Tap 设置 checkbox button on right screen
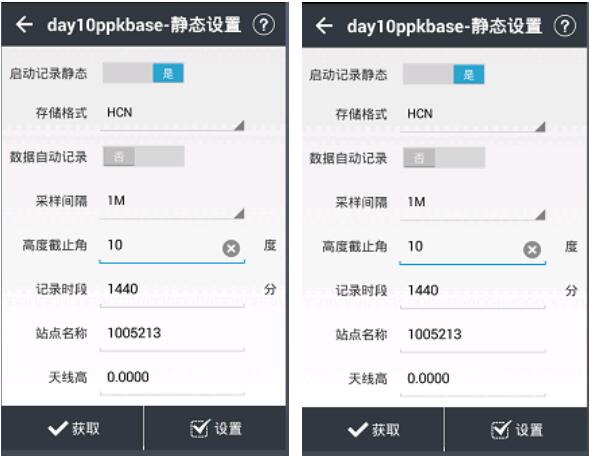 517,429
